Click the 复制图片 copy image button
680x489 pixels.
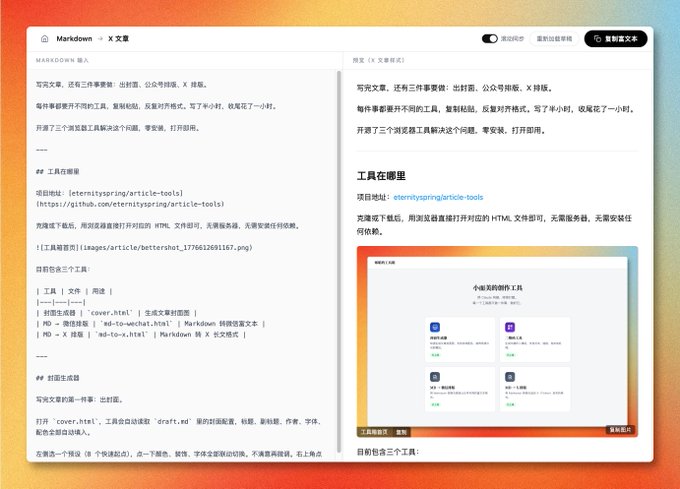click(x=620, y=430)
